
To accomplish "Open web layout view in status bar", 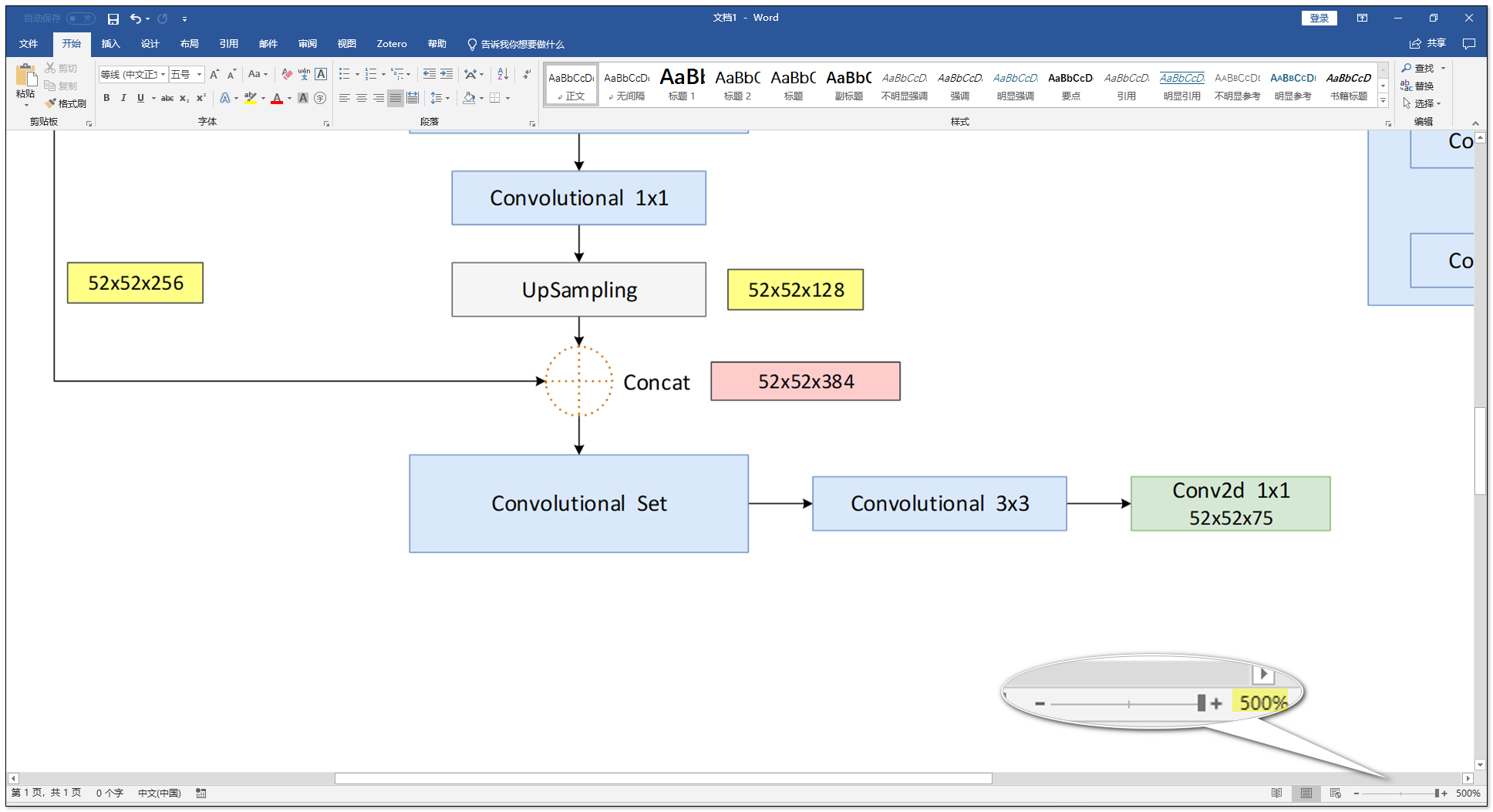I will pyautogui.click(x=1336, y=793).
